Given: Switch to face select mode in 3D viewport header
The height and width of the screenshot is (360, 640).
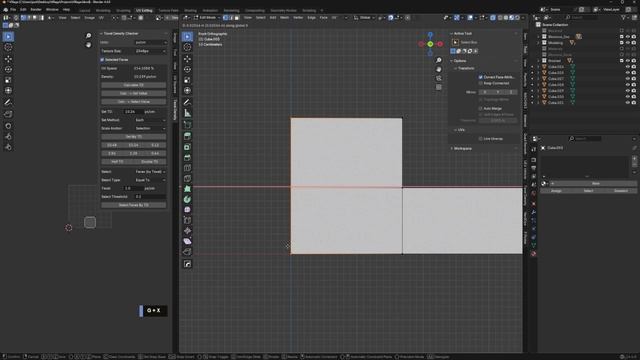Looking at the screenshot, I should coord(237,18).
